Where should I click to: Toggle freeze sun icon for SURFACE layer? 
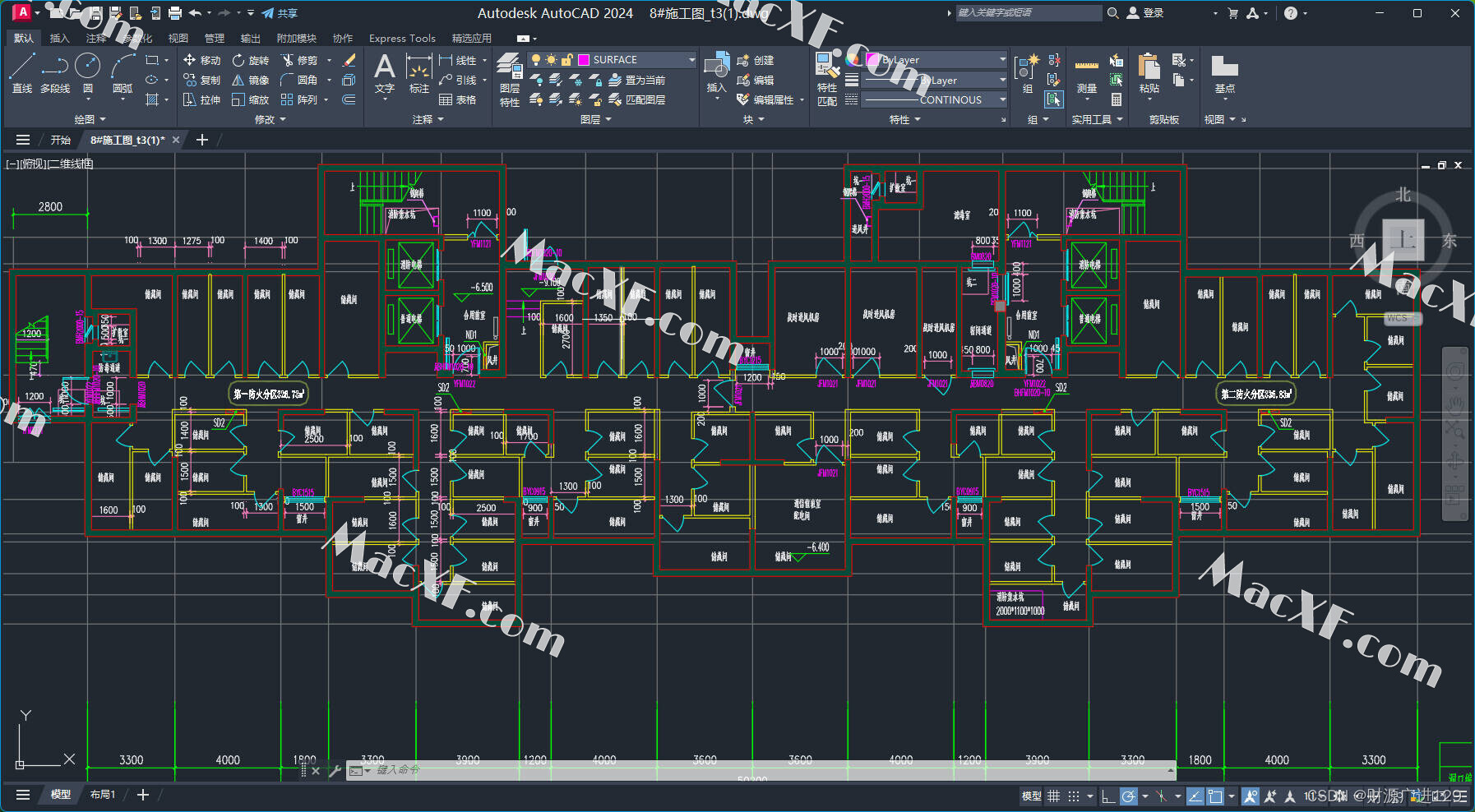point(551,60)
